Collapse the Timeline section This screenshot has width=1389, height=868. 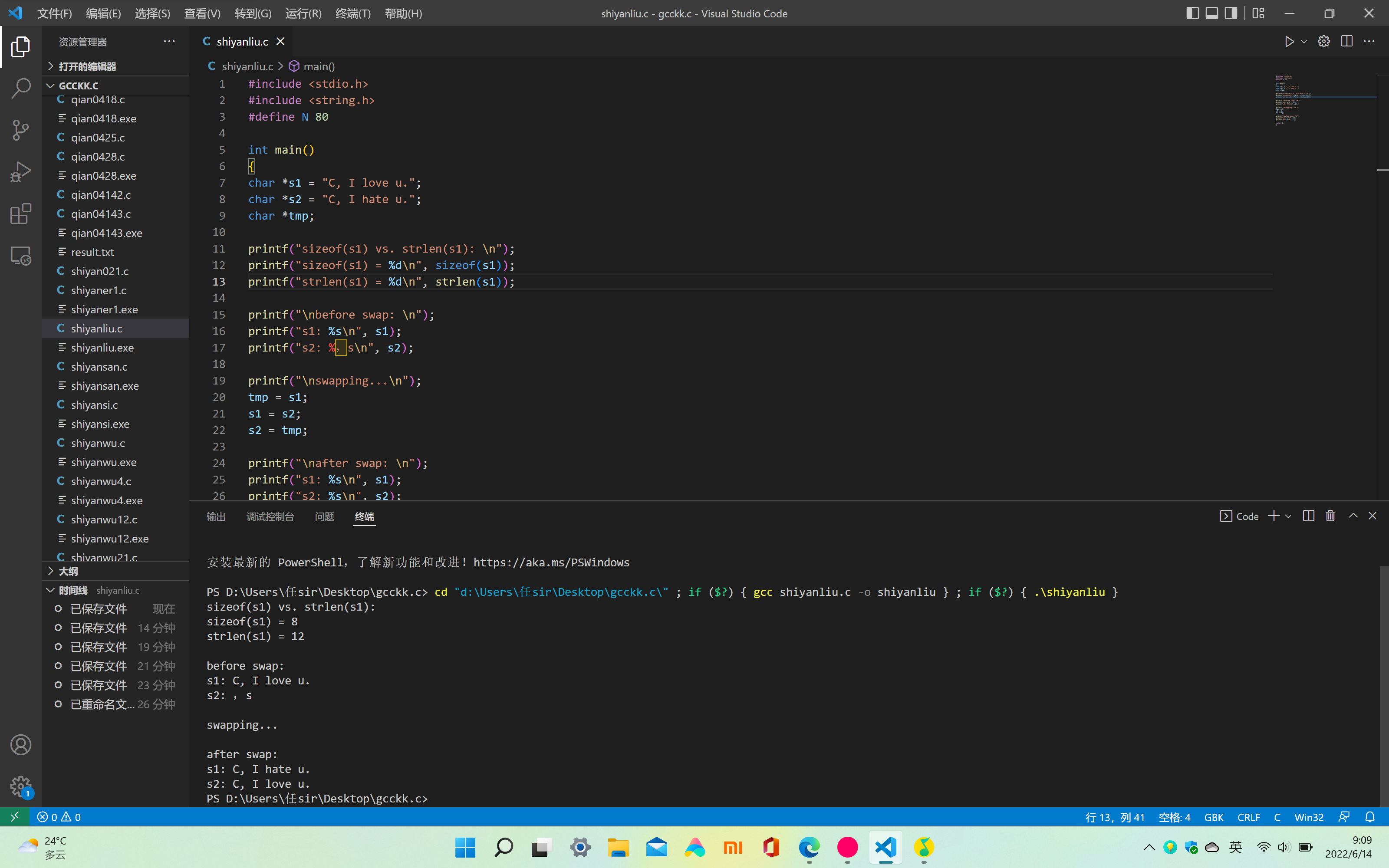[x=115, y=589]
